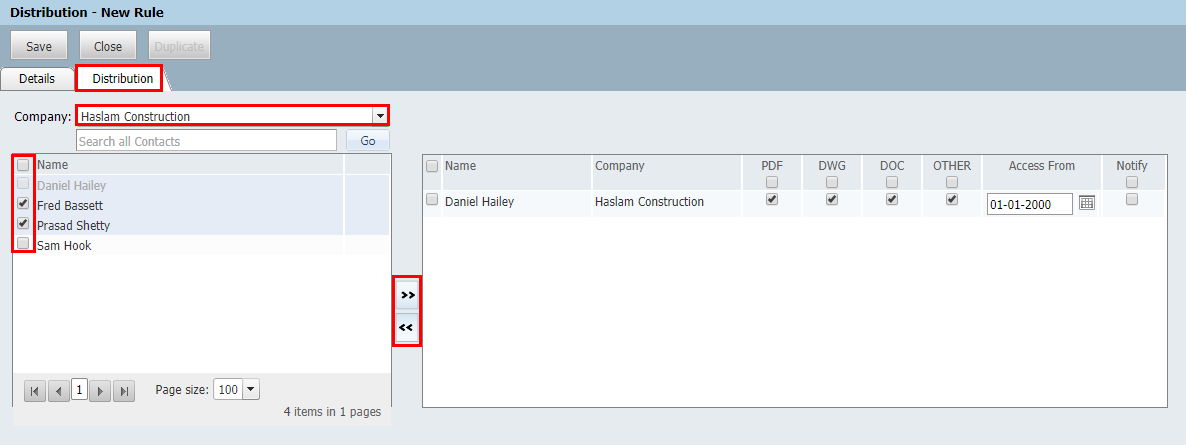The height and width of the screenshot is (445, 1186).
Task: Enable Notify for Daniel Hailey
Action: pyautogui.click(x=1131, y=200)
